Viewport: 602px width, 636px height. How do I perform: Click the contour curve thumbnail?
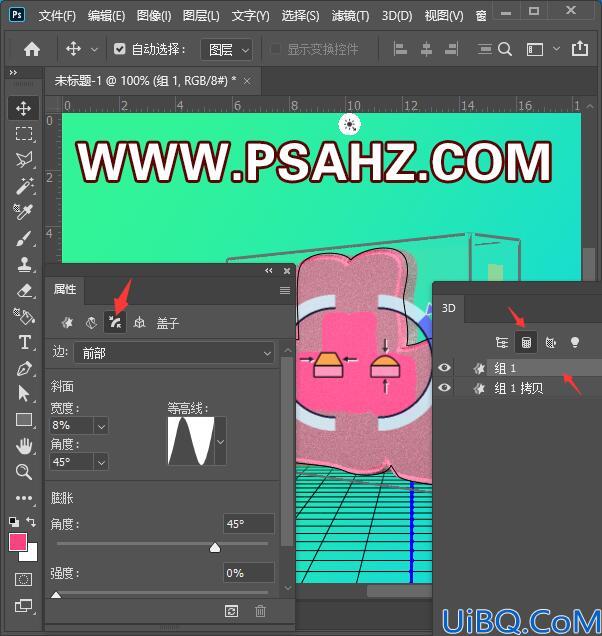coord(191,441)
